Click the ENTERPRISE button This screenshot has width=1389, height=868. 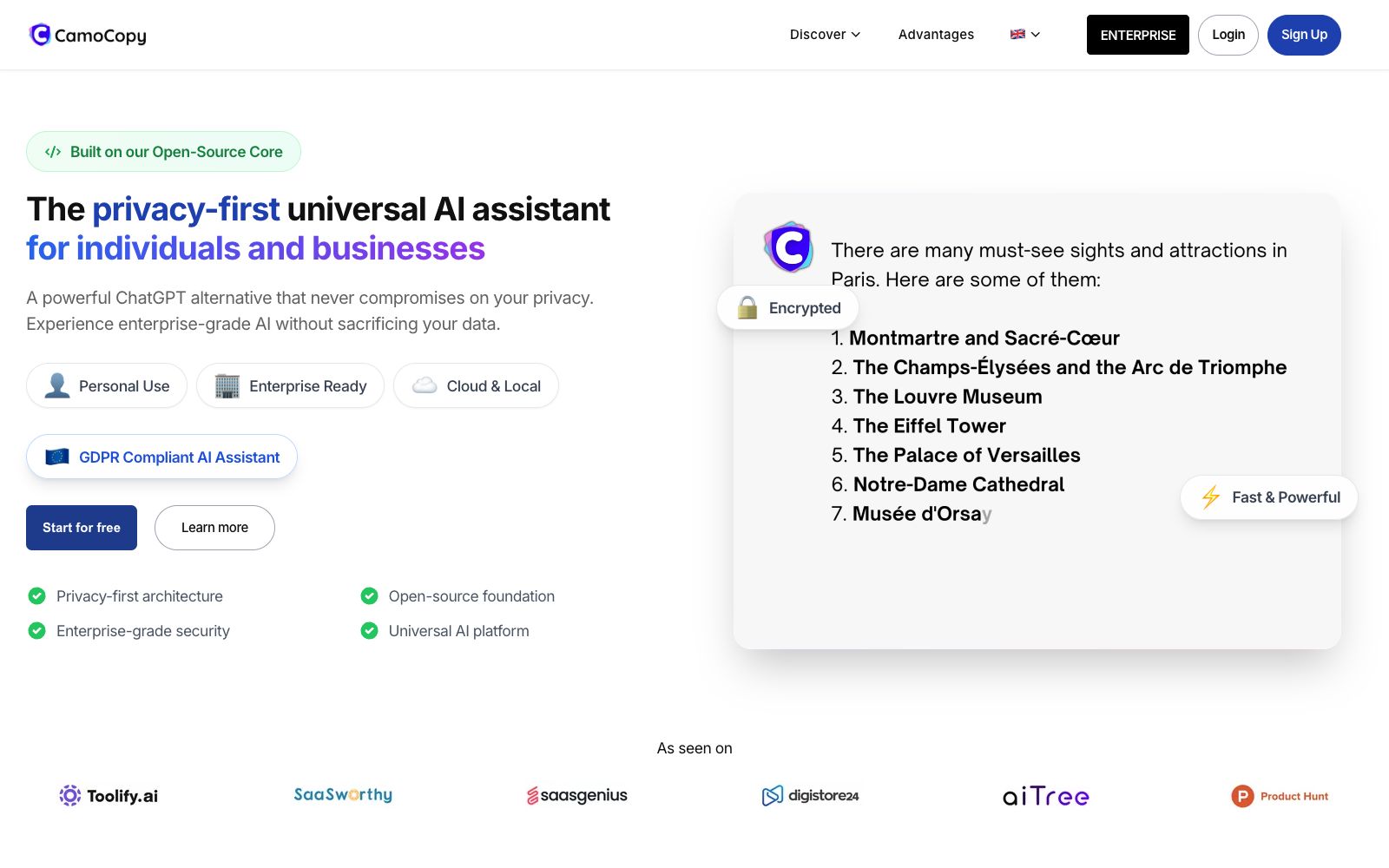[x=1138, y=35]
